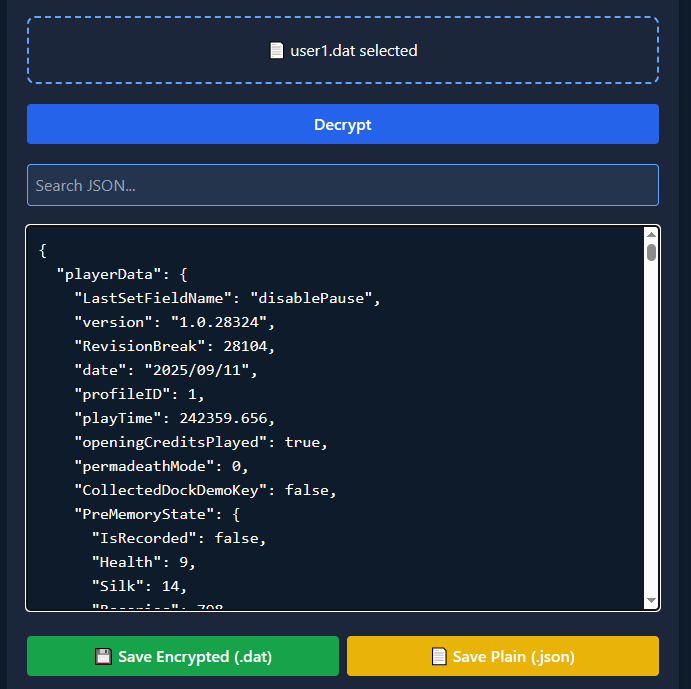Click the user1.dat selected file drop zone

343,50
